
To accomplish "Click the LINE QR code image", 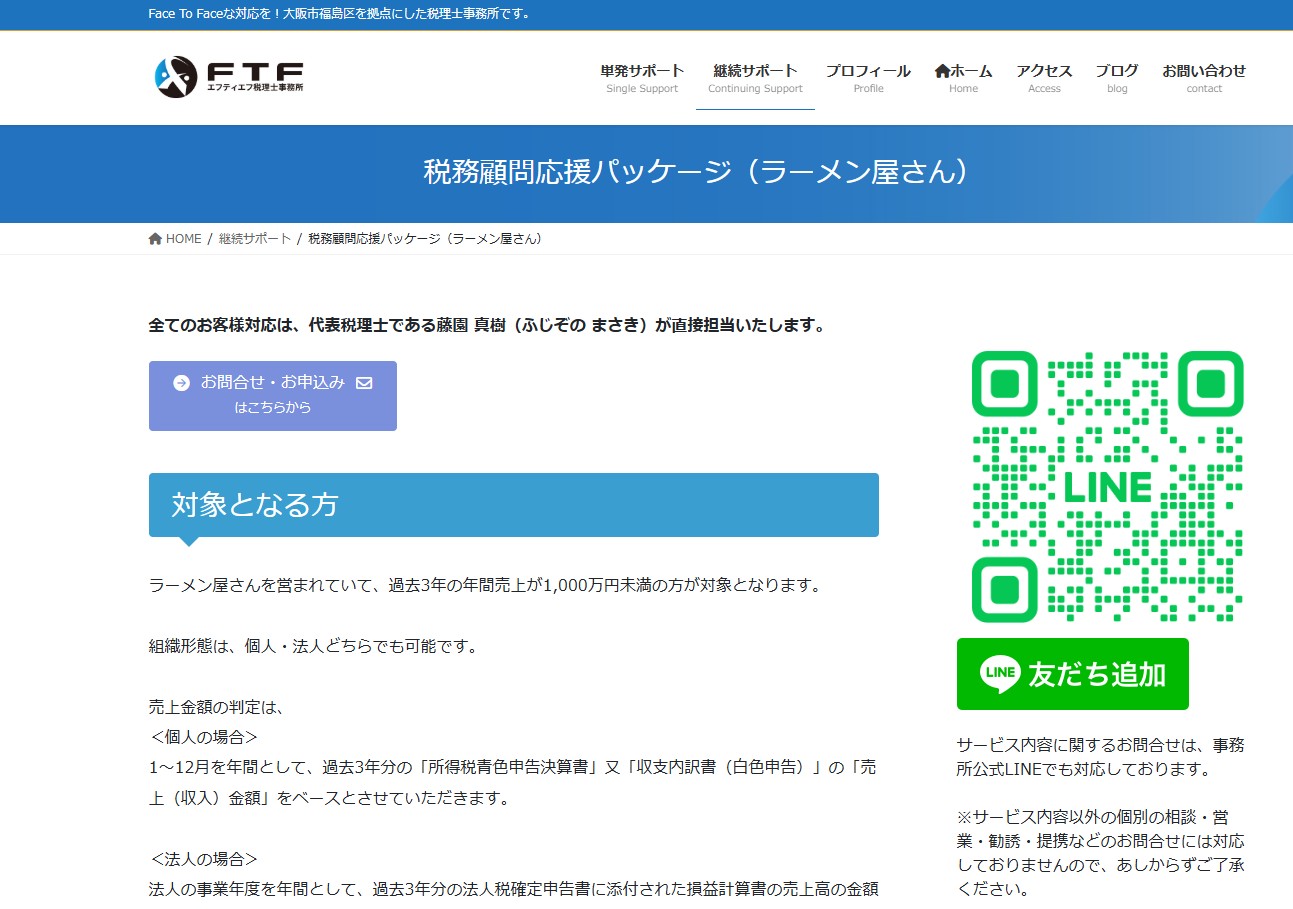I will coord(1107,487).
